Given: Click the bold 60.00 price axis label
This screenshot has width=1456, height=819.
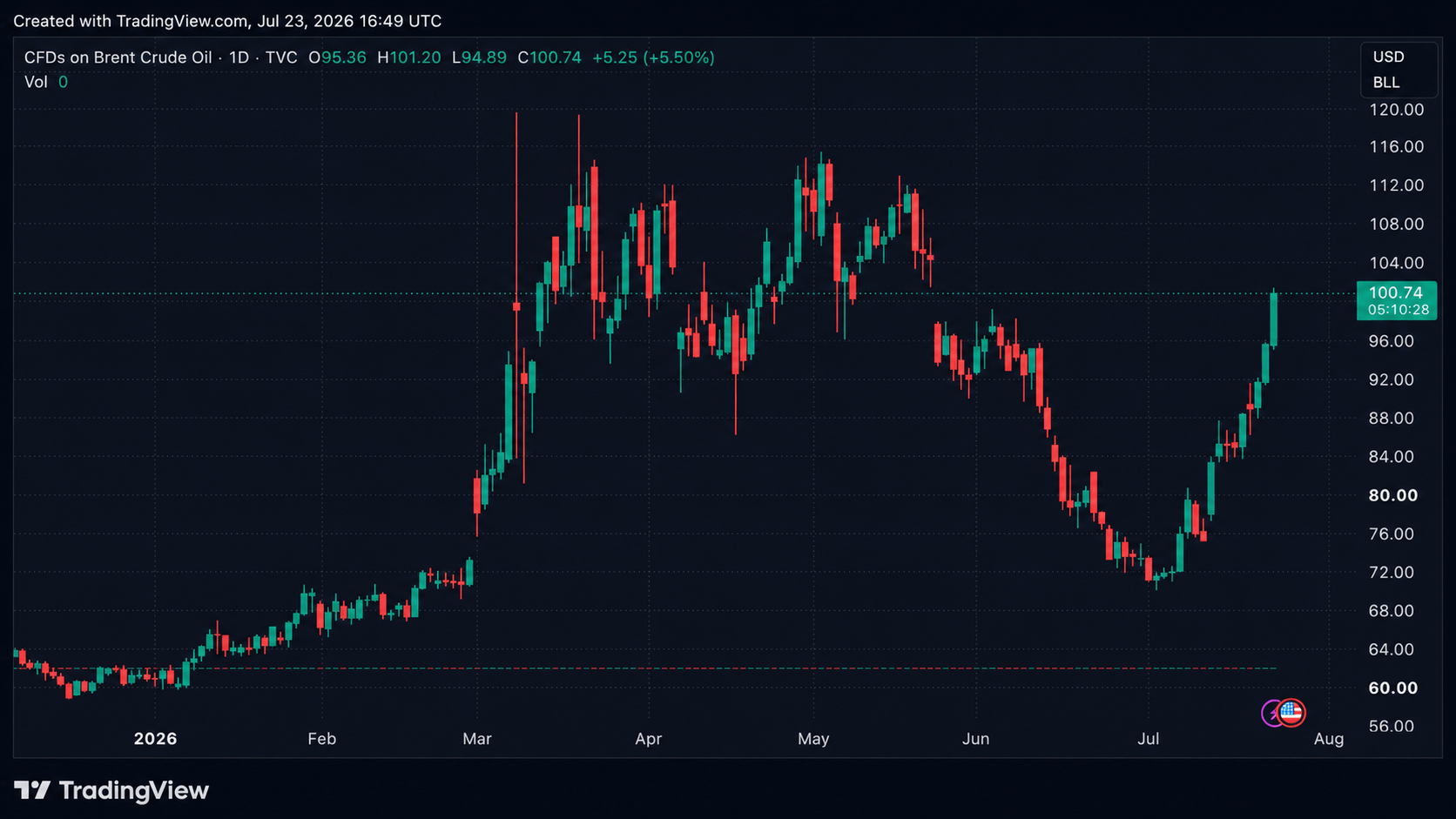Looking at the screenshot, I should (x=1393, y=688).
